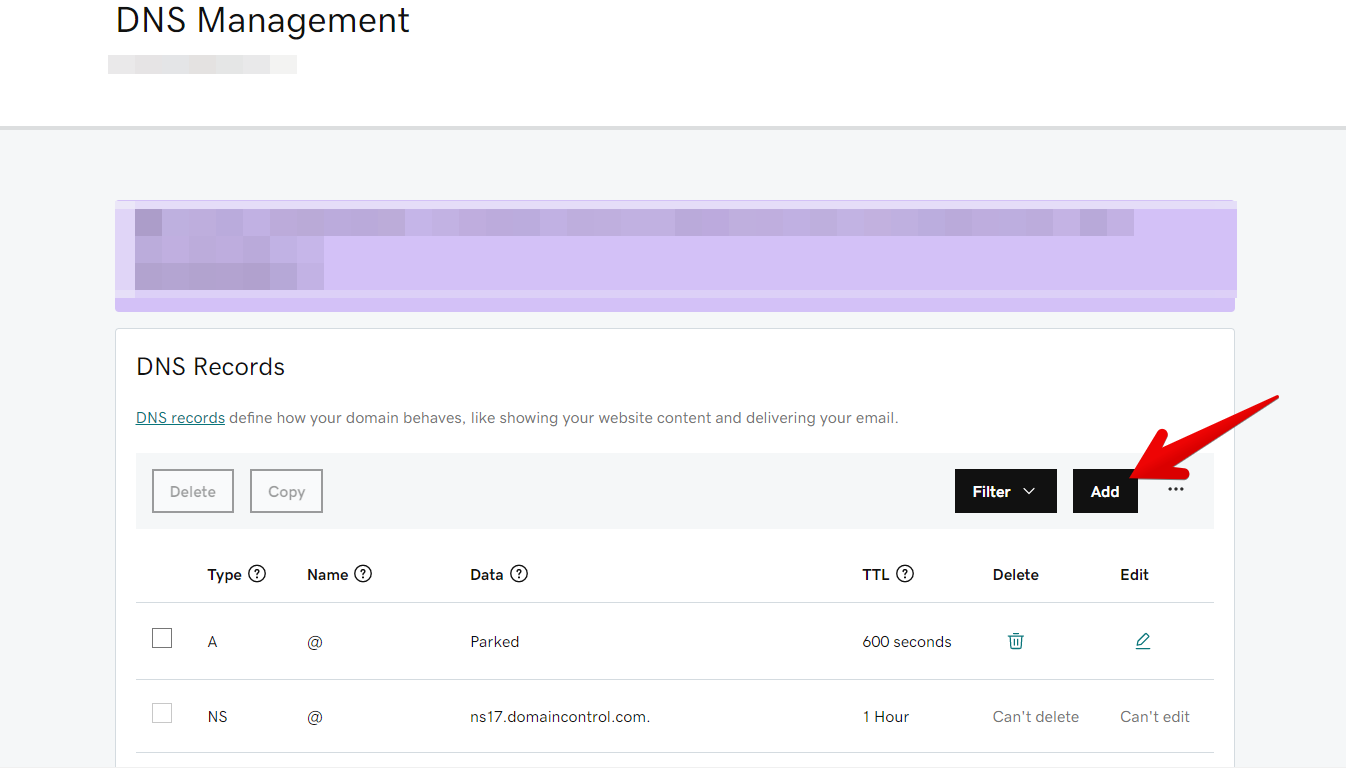This screenshot has height=768, width=1346.
Task: Click the 600 seconds TTL value
Action: point(906,642)
